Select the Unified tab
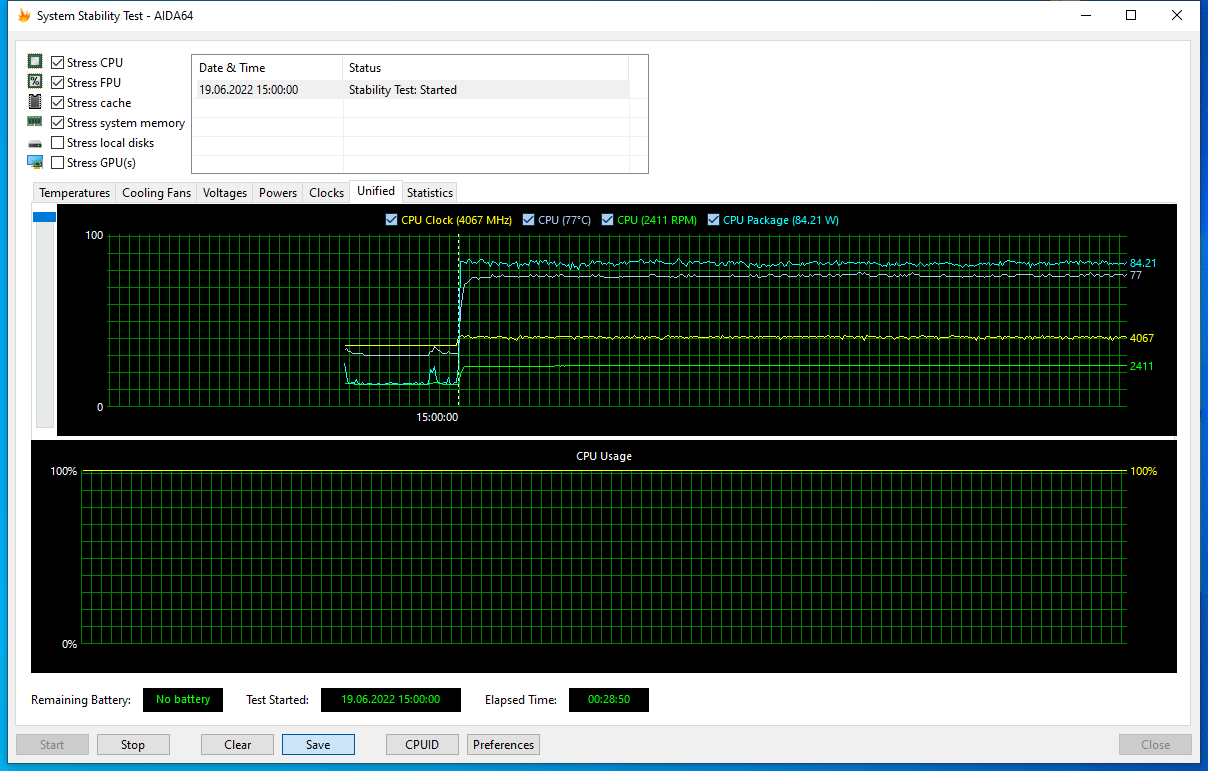The width and height of the screenshot is (1208, 771). coord(376,191)
